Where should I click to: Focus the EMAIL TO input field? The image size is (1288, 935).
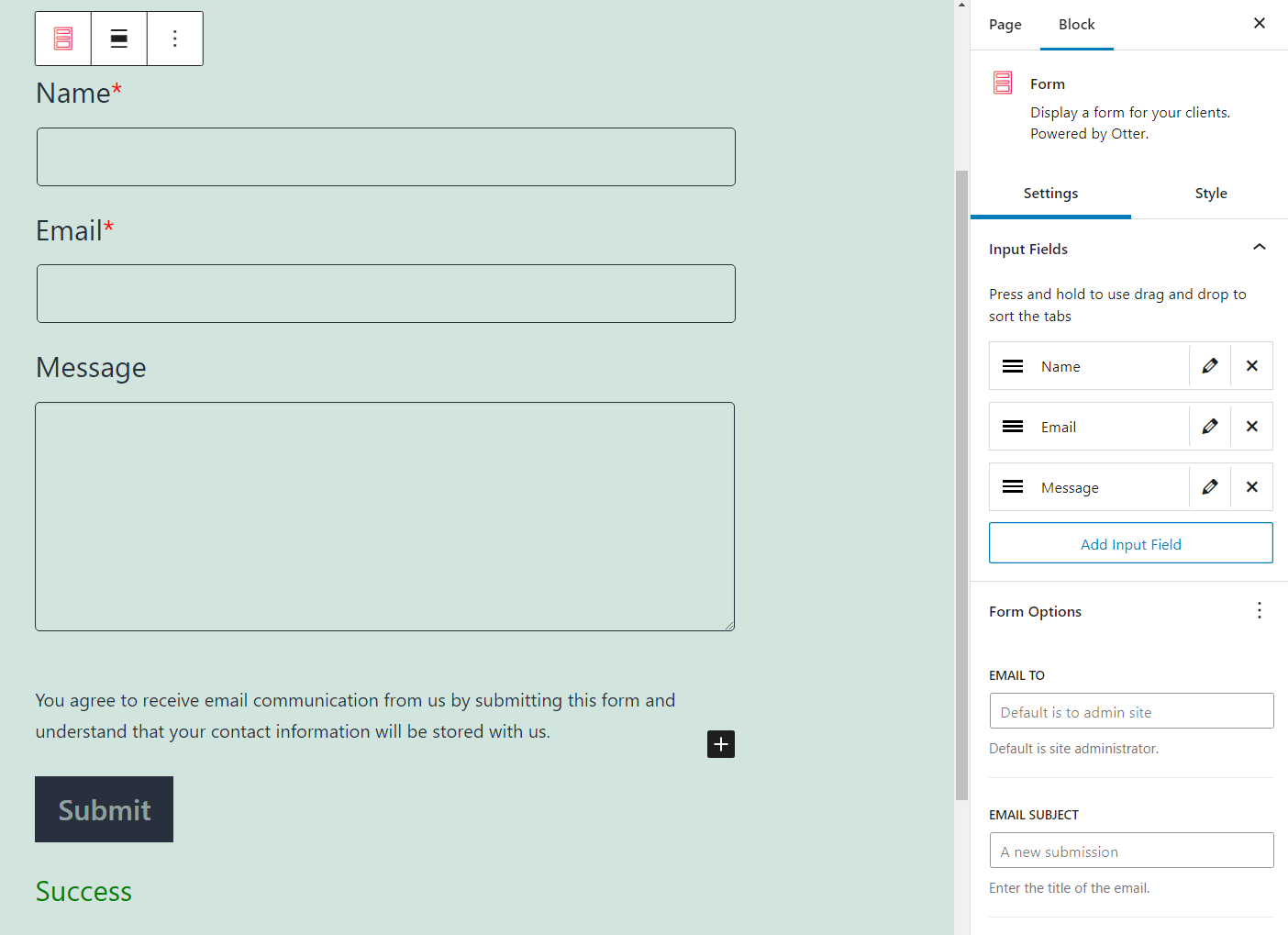[x=1130, y=710]
